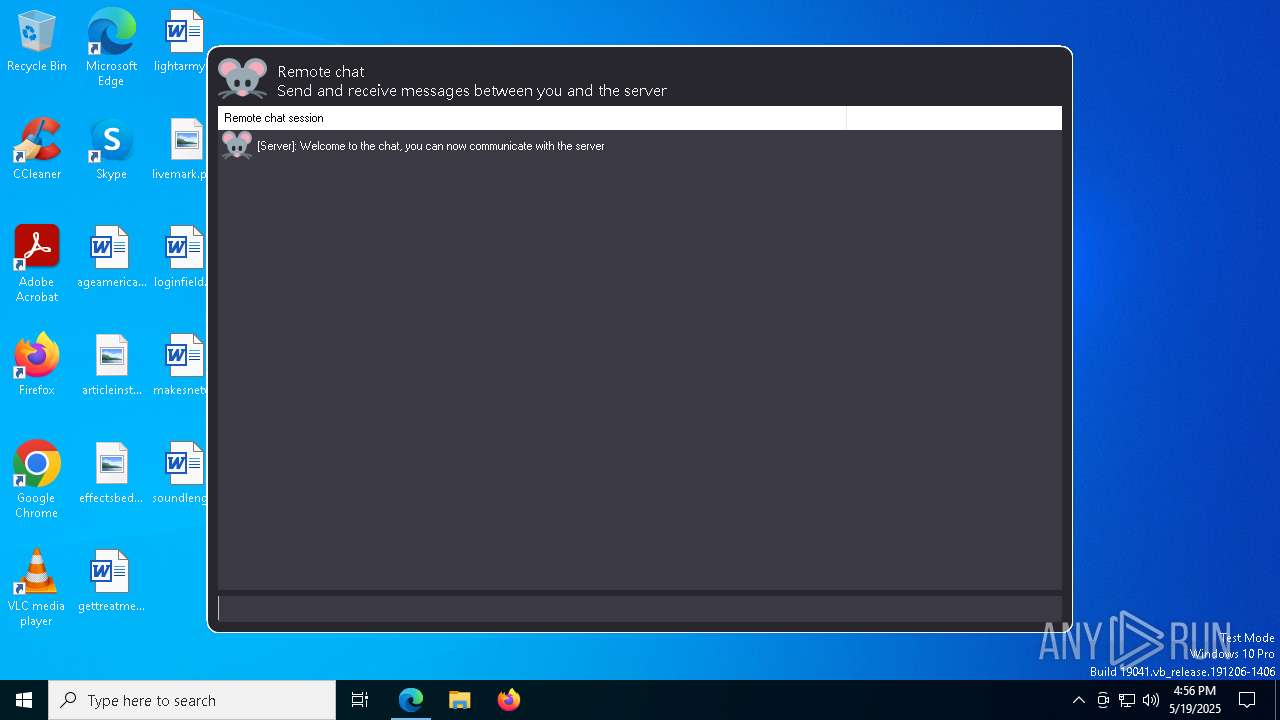Screen dimensions: 1280x720
Task: Open the Windows Start menu
Action: 24,700
